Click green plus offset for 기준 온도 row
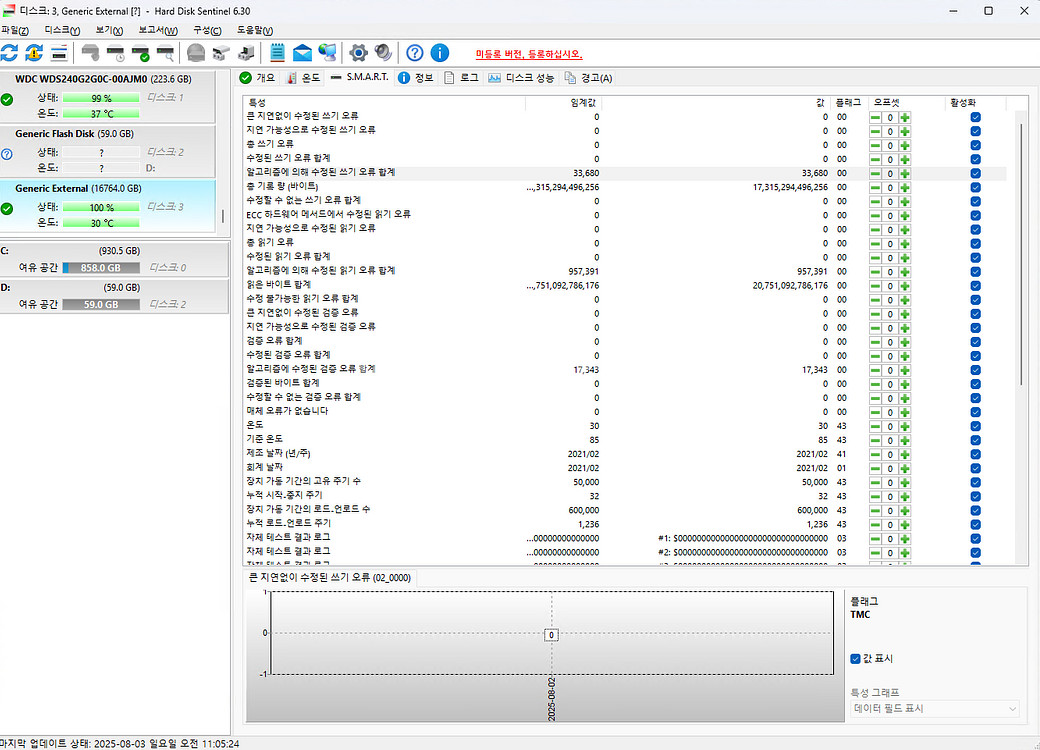Screen dimensions: 1040x750 tap(905, 440)
